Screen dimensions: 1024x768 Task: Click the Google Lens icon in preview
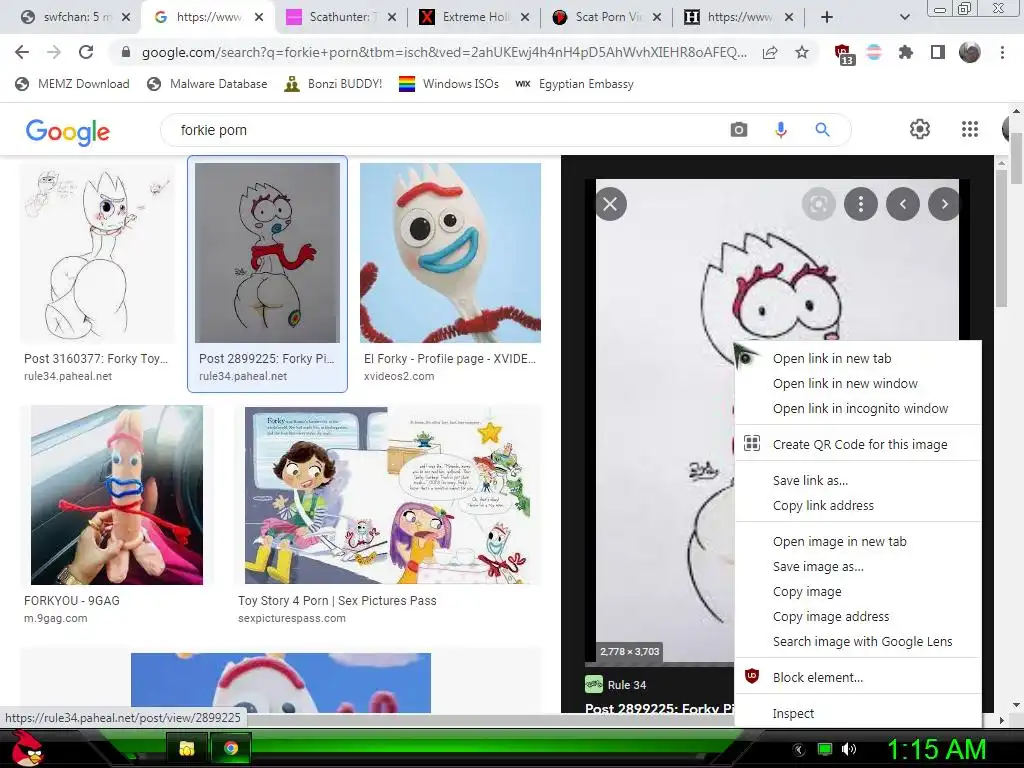(818, 204)
